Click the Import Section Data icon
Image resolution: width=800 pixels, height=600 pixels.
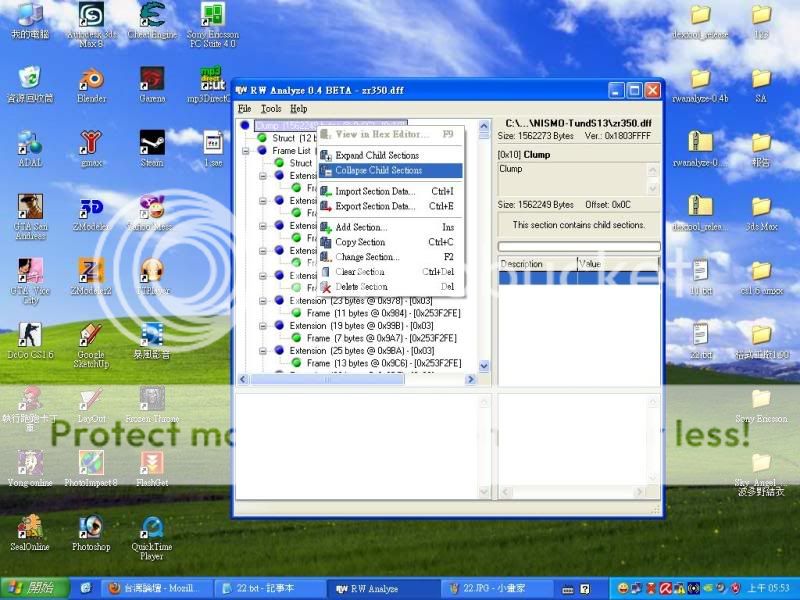tap(326, 191)
